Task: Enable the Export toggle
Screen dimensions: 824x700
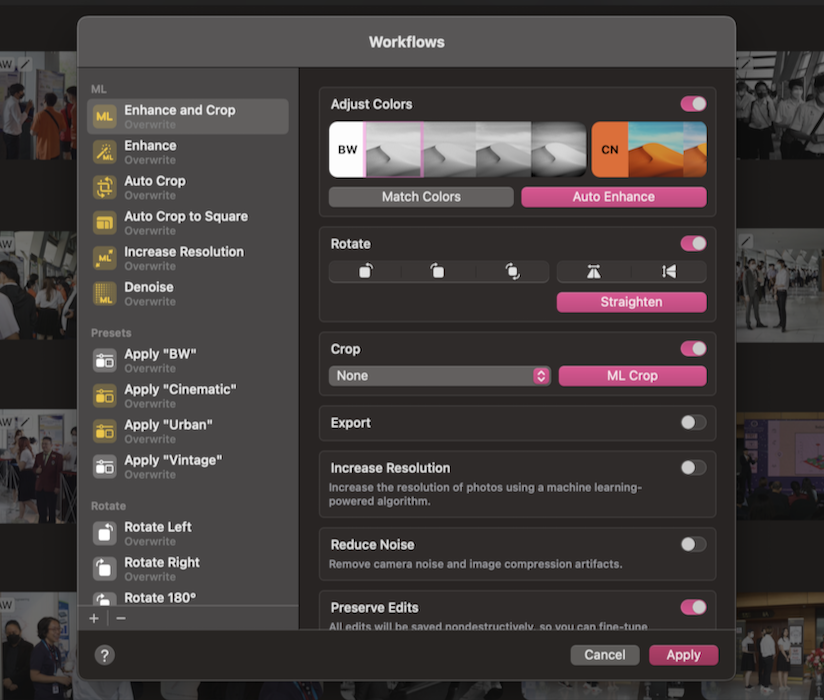Action: [x=693, y=423]
